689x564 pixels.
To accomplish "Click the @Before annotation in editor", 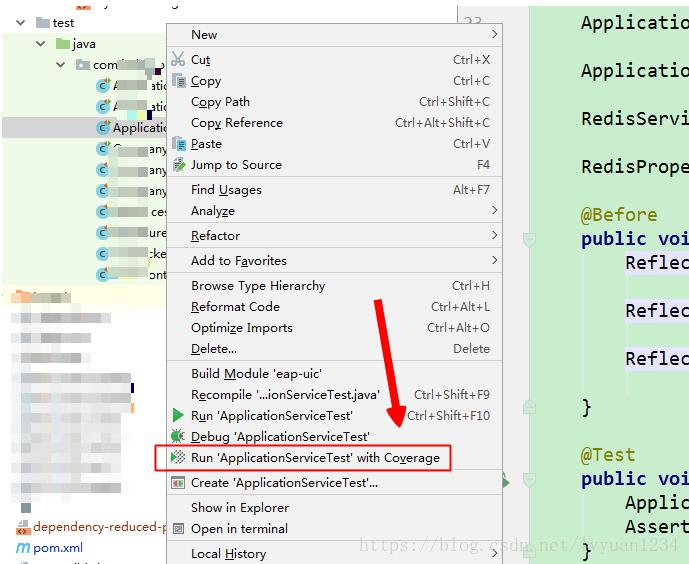I will coord(618,215).
